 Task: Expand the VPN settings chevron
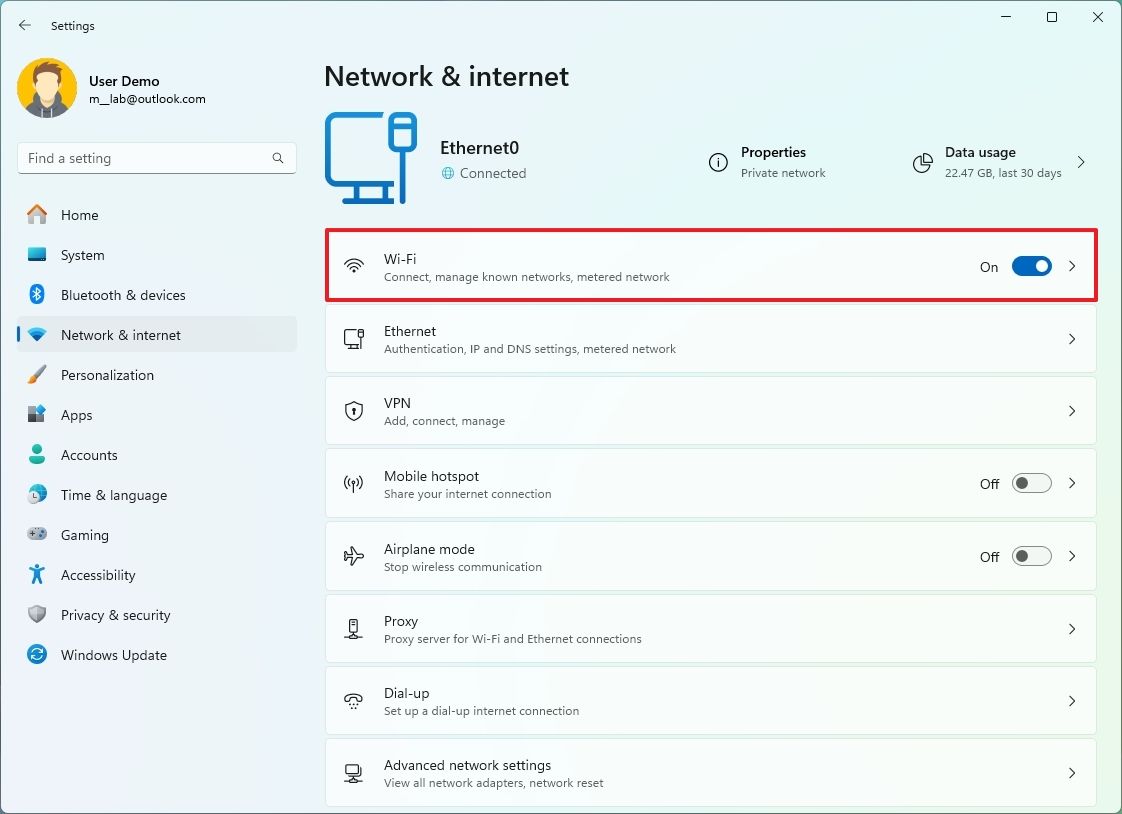coord(1072,411)
